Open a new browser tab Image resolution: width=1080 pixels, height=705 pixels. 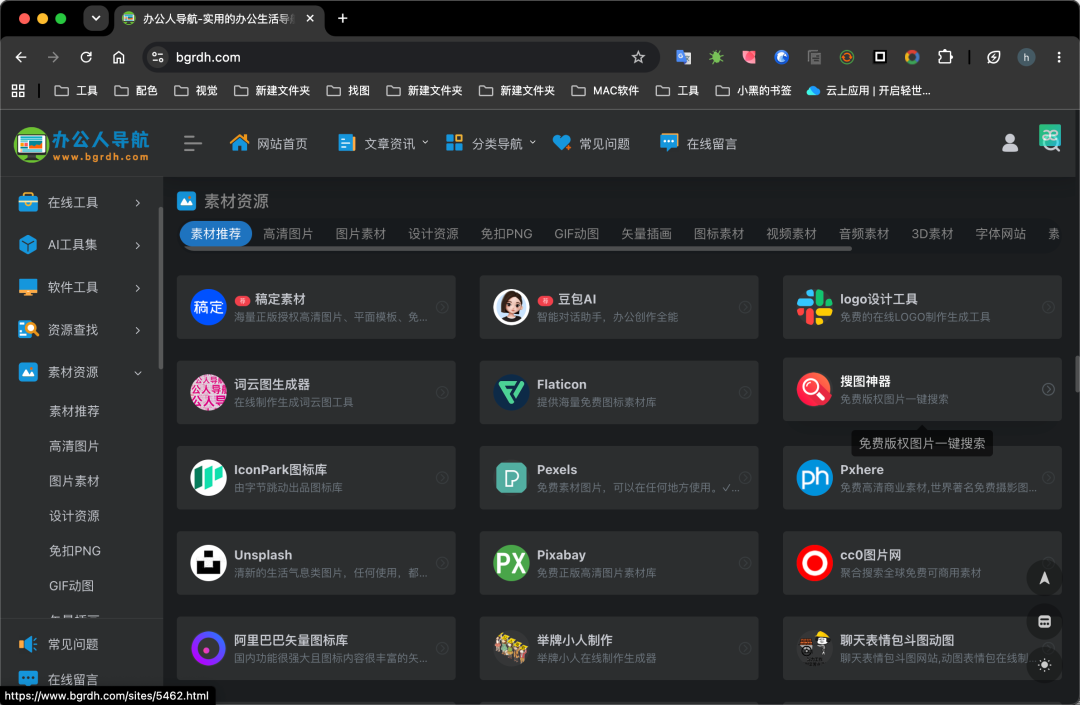342,19
